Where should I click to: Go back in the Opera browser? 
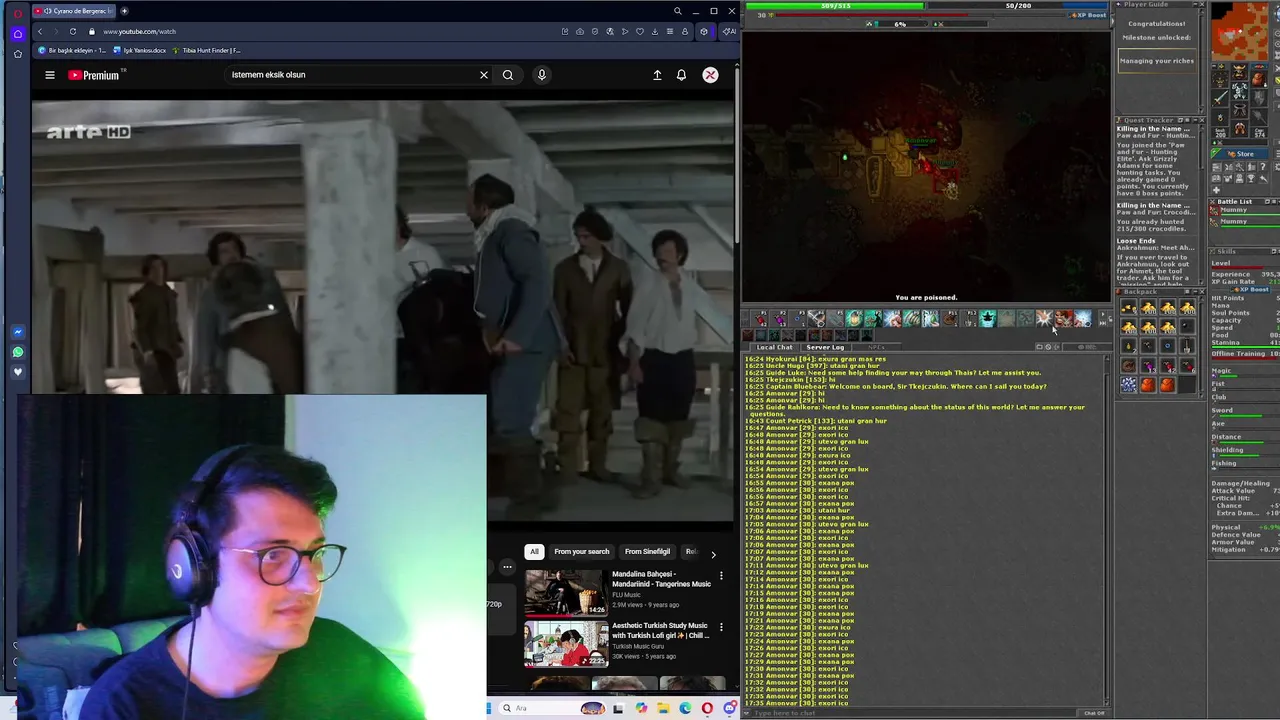[x=40, y=31]
